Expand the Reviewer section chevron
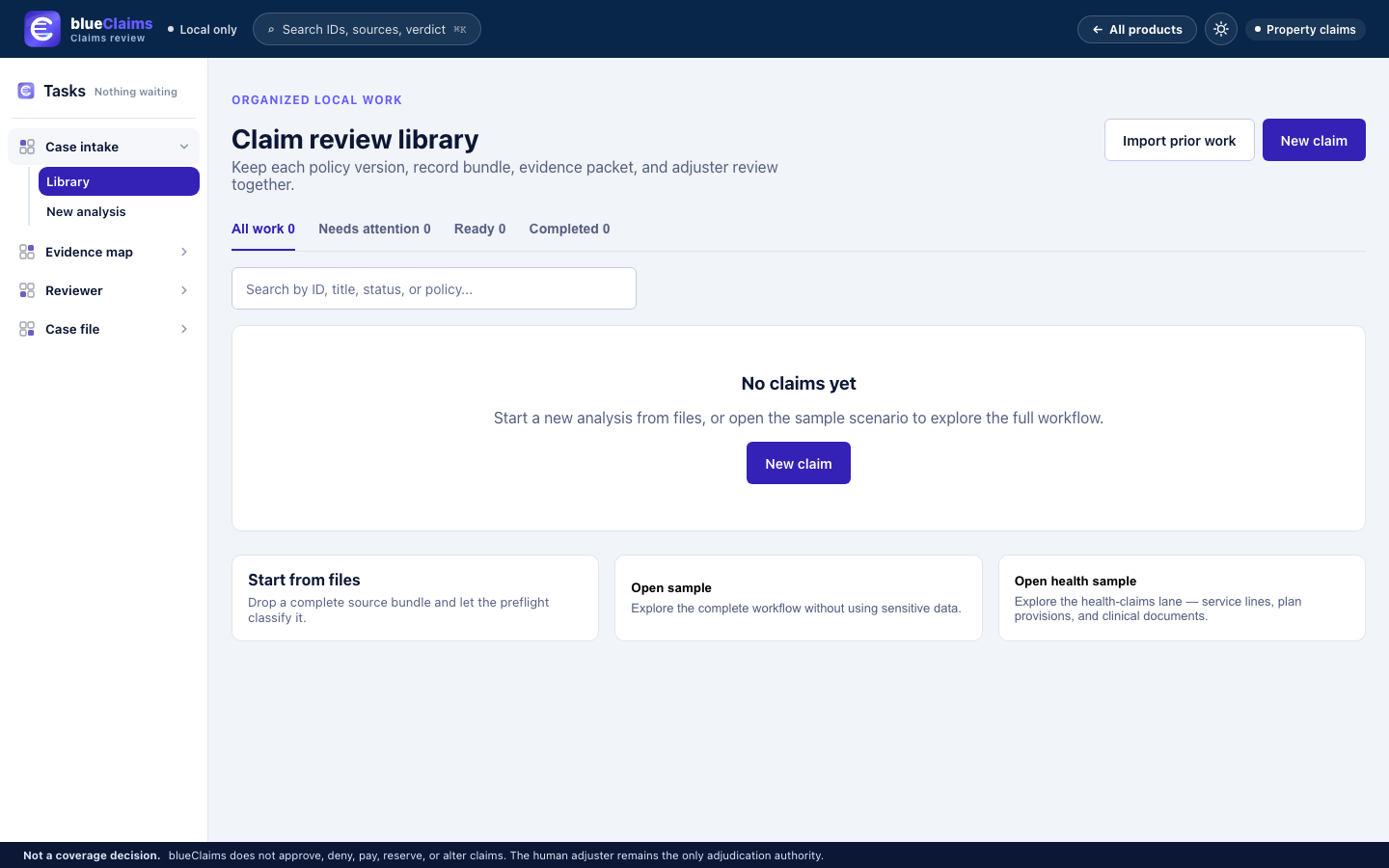The image size is (1389, 868). point(184,290)
